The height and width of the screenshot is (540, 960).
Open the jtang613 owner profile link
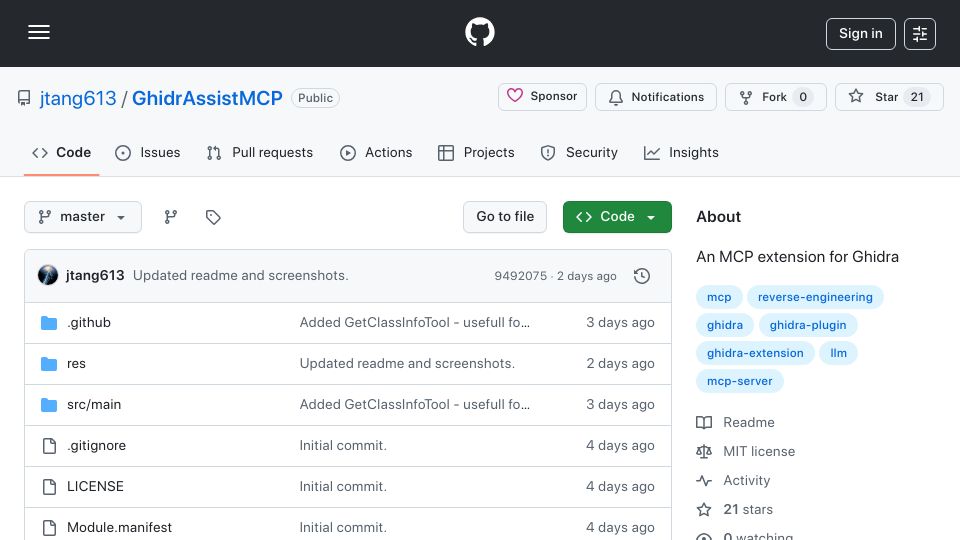click(x=78, y=98)
